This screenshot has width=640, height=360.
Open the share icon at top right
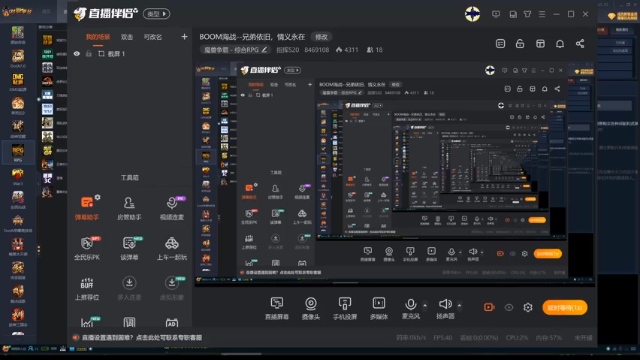pos(580,44)
